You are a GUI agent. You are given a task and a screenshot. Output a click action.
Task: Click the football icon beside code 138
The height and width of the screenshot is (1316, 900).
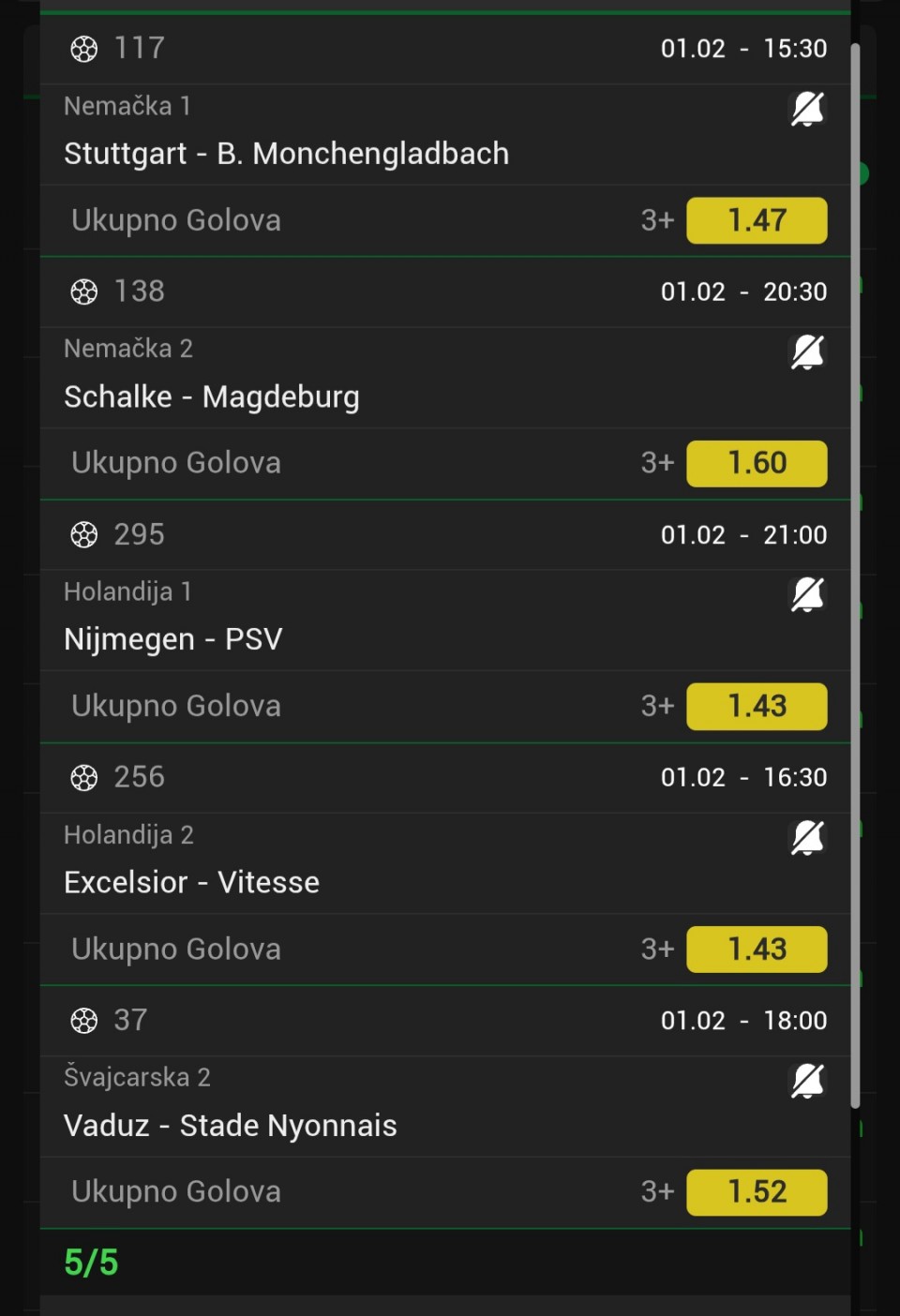click(x=84, y=292)
